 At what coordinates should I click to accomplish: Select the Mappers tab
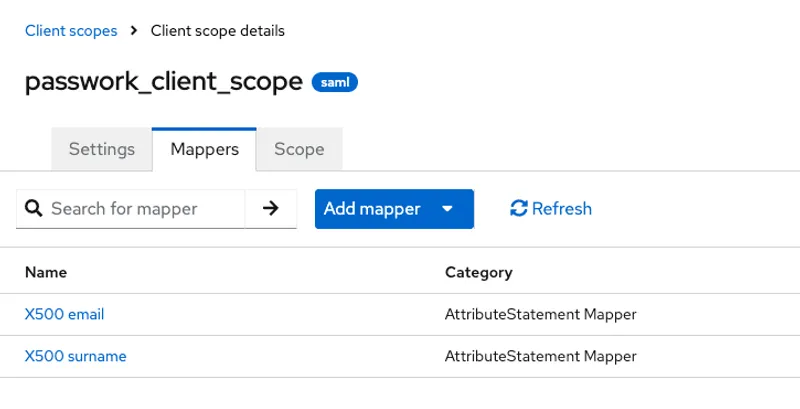point(204,149)
